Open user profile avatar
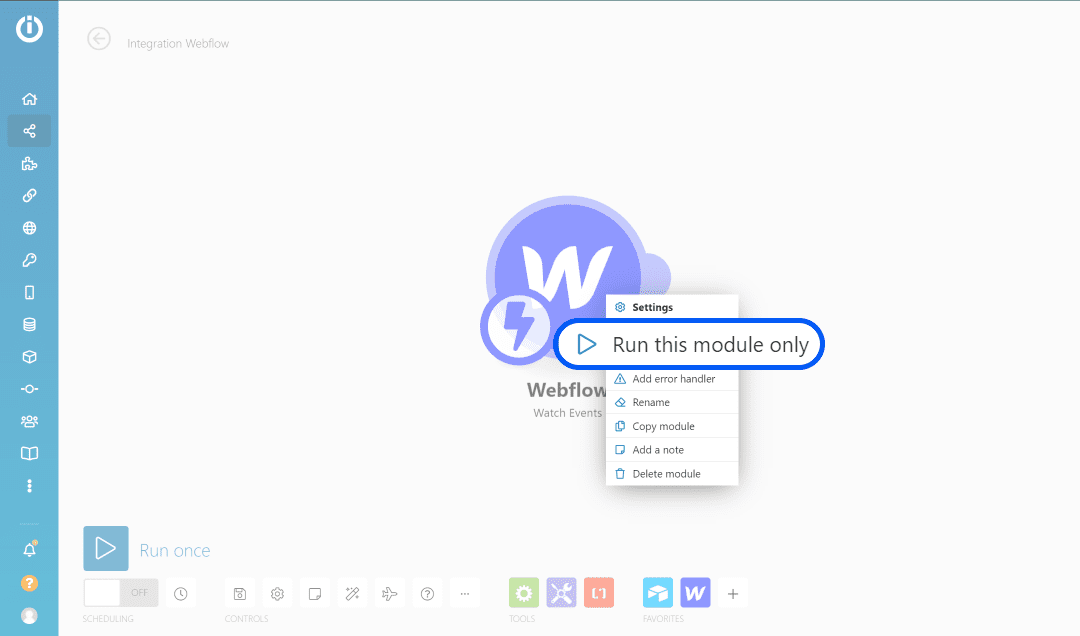Image resolution: width=1080 pixels, height=636 pixels. click(x=29, y=615)
